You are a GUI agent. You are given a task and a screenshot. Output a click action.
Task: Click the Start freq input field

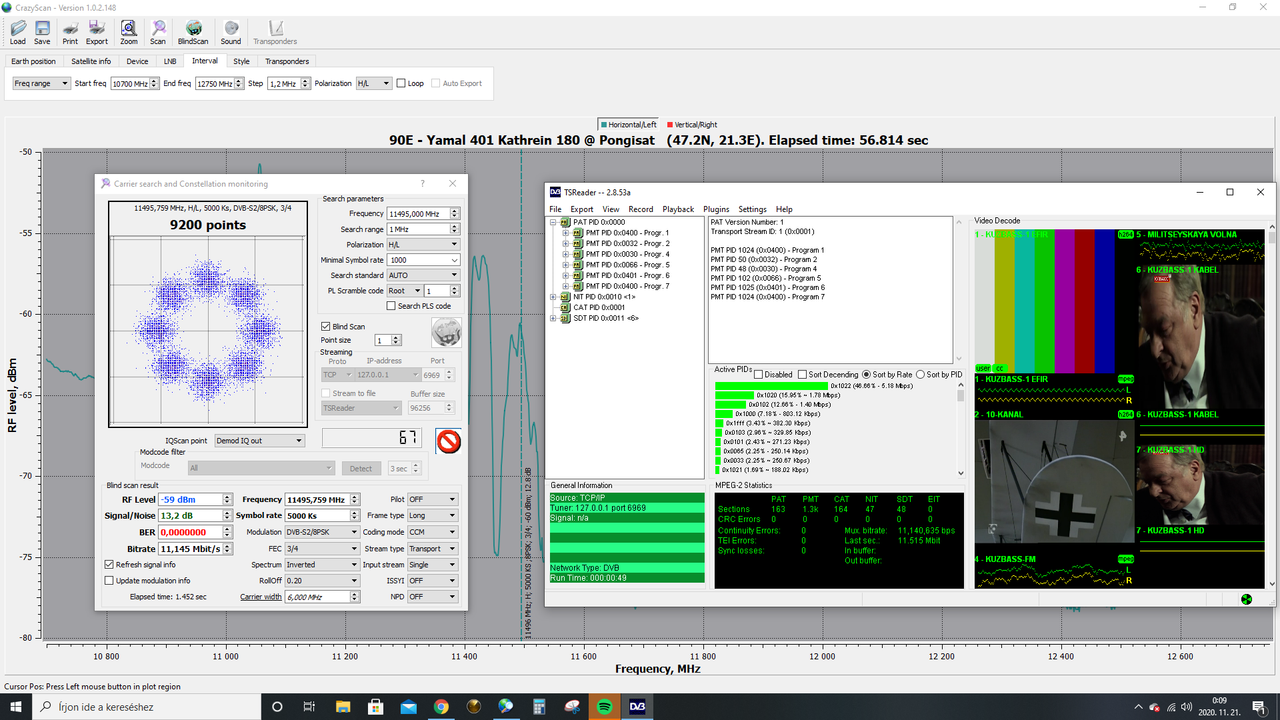click(x=131, y=84)
